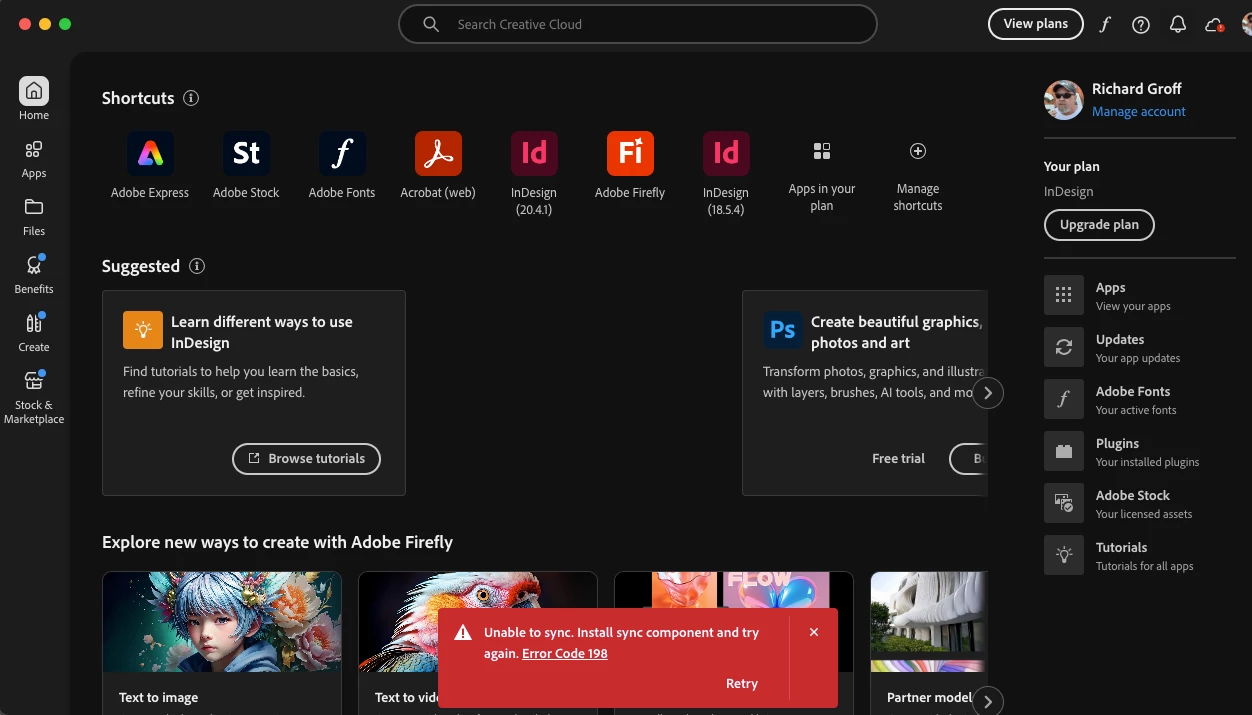Go to Files in sidebar
The image size is (1252, 715).
click(34, 216)
